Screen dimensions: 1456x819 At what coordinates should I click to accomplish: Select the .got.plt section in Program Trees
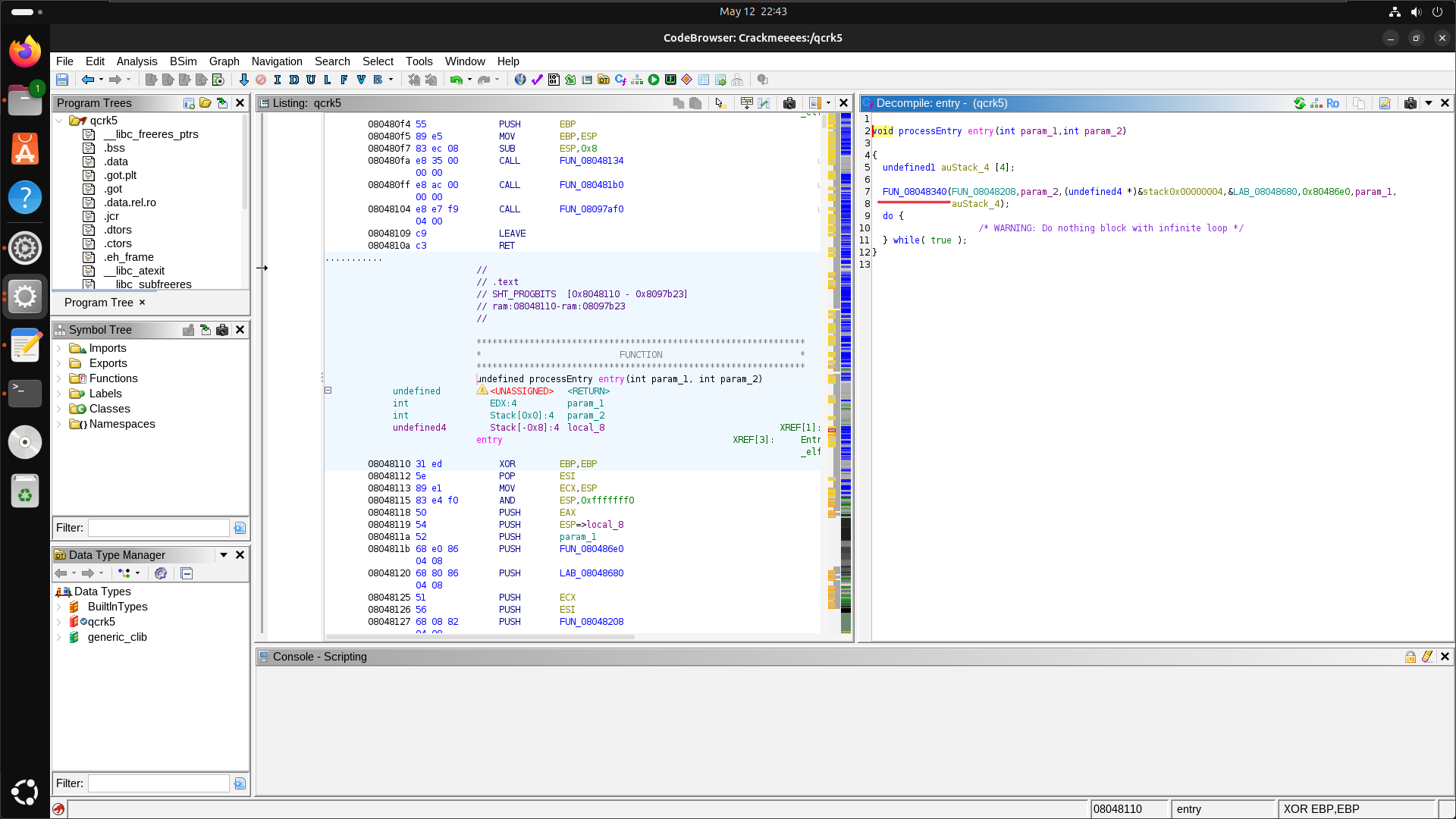pos(121,175)
